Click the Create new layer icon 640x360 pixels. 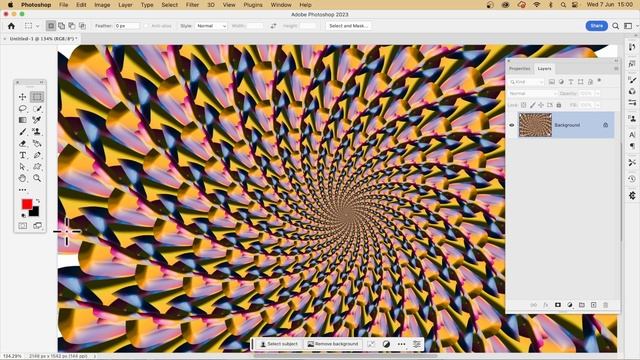(x=593, y=305)
